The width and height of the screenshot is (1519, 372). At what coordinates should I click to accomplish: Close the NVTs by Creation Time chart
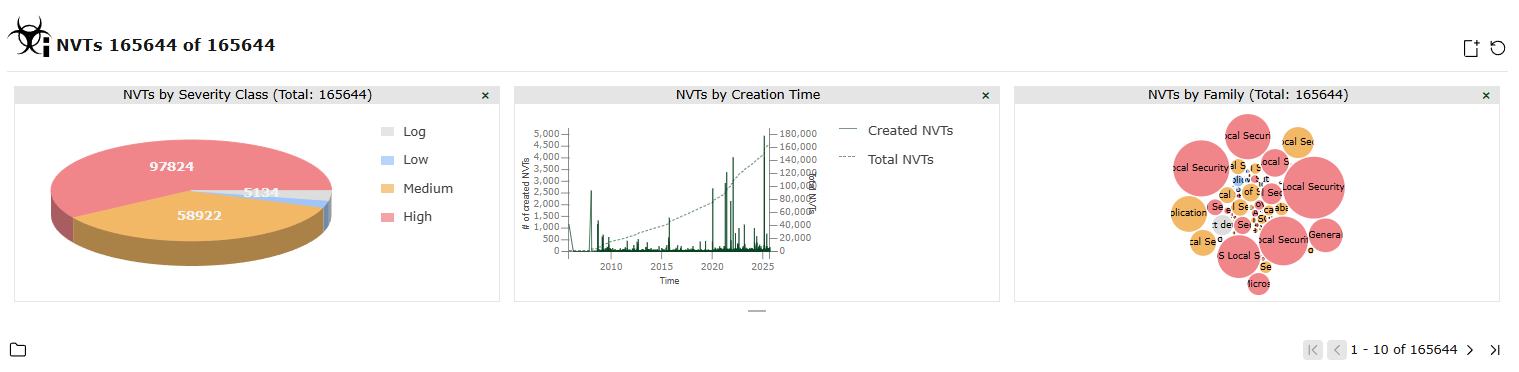click(x=985, y=95)
